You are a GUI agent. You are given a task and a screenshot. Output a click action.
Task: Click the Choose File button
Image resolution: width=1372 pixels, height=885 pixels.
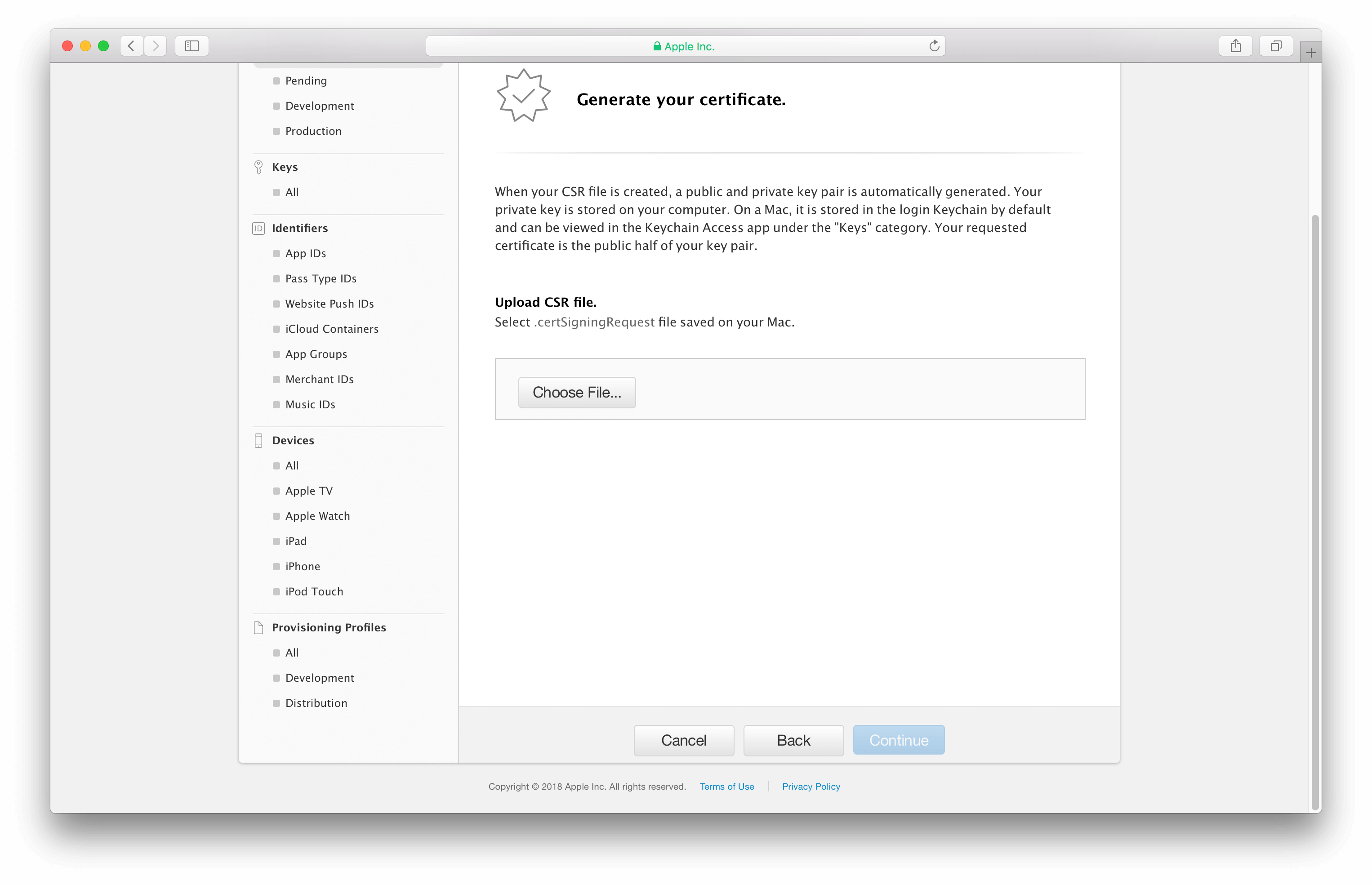tap(577, 393)
